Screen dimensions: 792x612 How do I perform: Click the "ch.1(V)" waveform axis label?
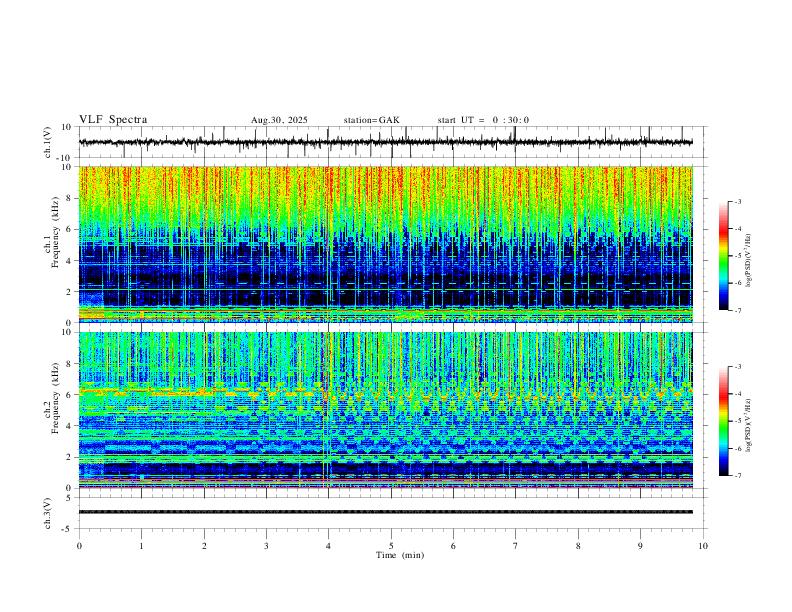click(48, 142)
